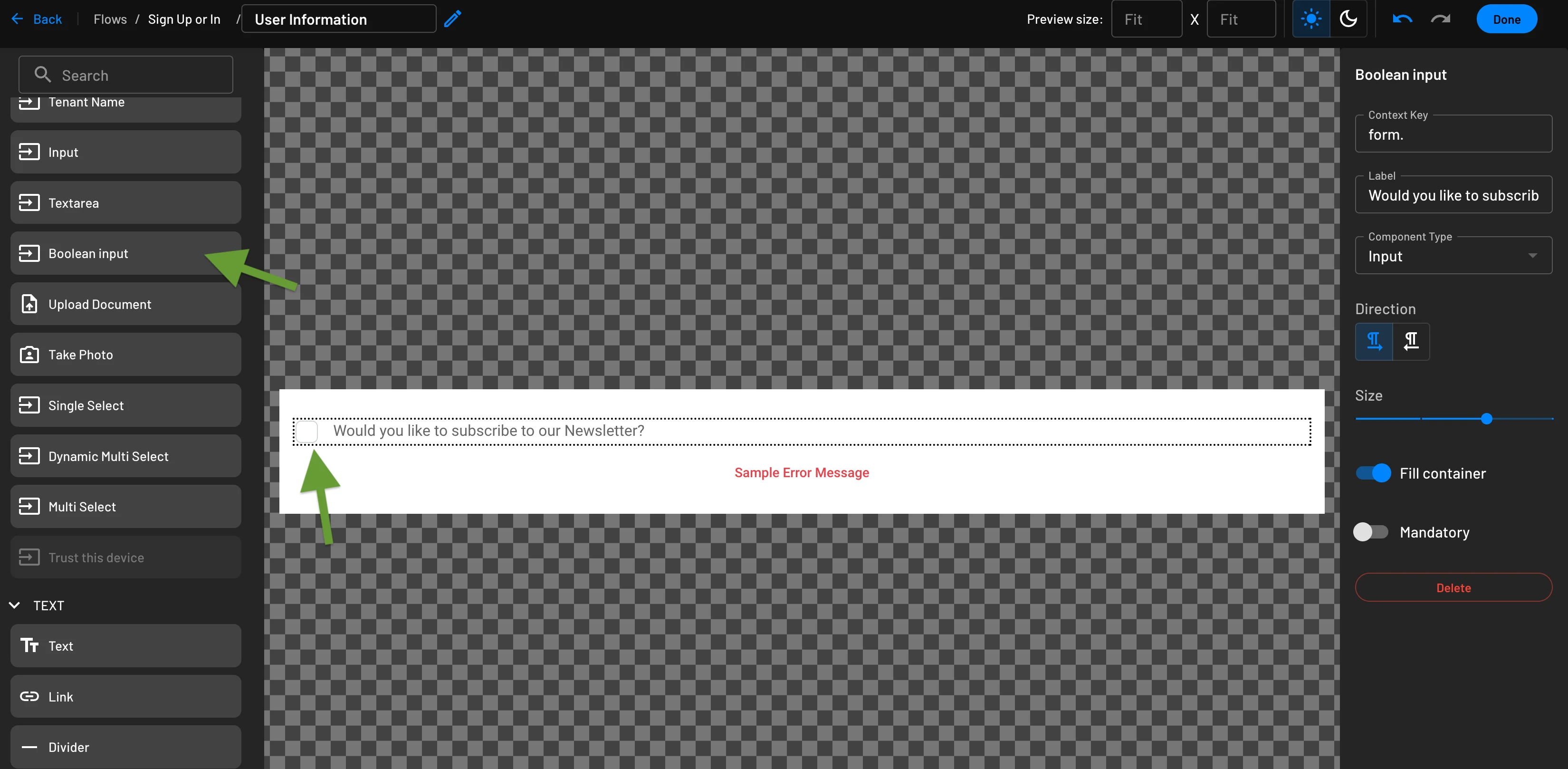Click the Delete button
This screenshot has width=1568, height=769.
pos(1453,587)
